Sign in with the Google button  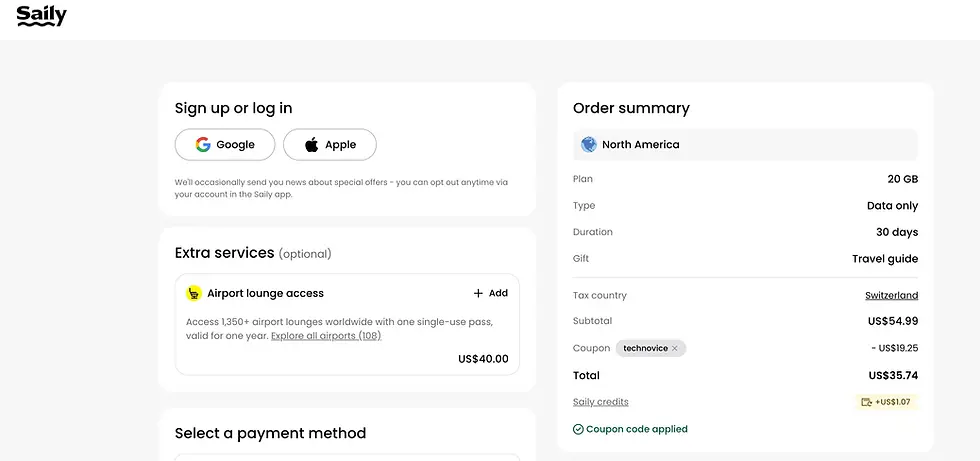click(225, 145)
